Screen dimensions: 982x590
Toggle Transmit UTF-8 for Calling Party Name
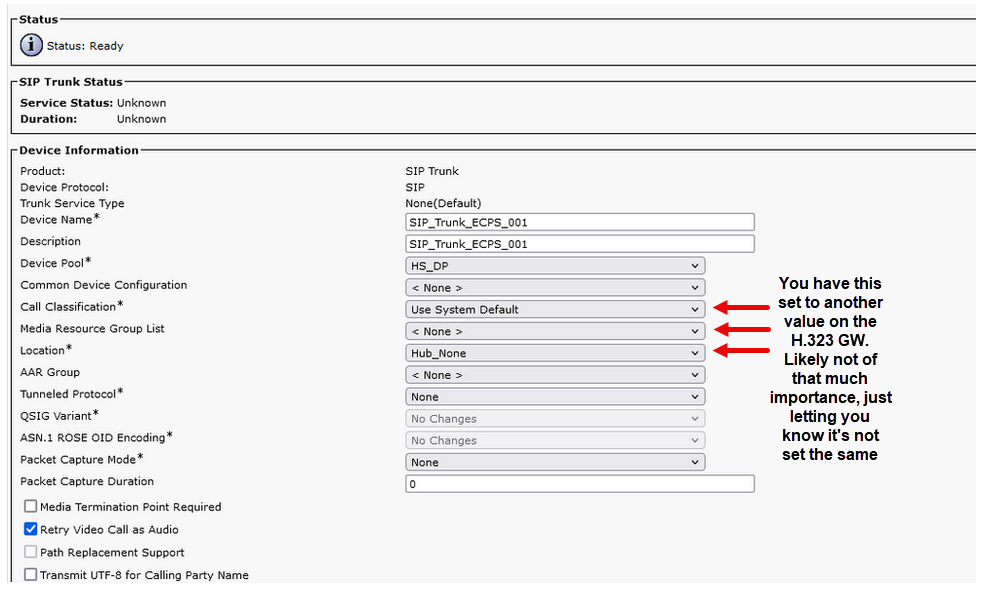click(x=31, y=575)
